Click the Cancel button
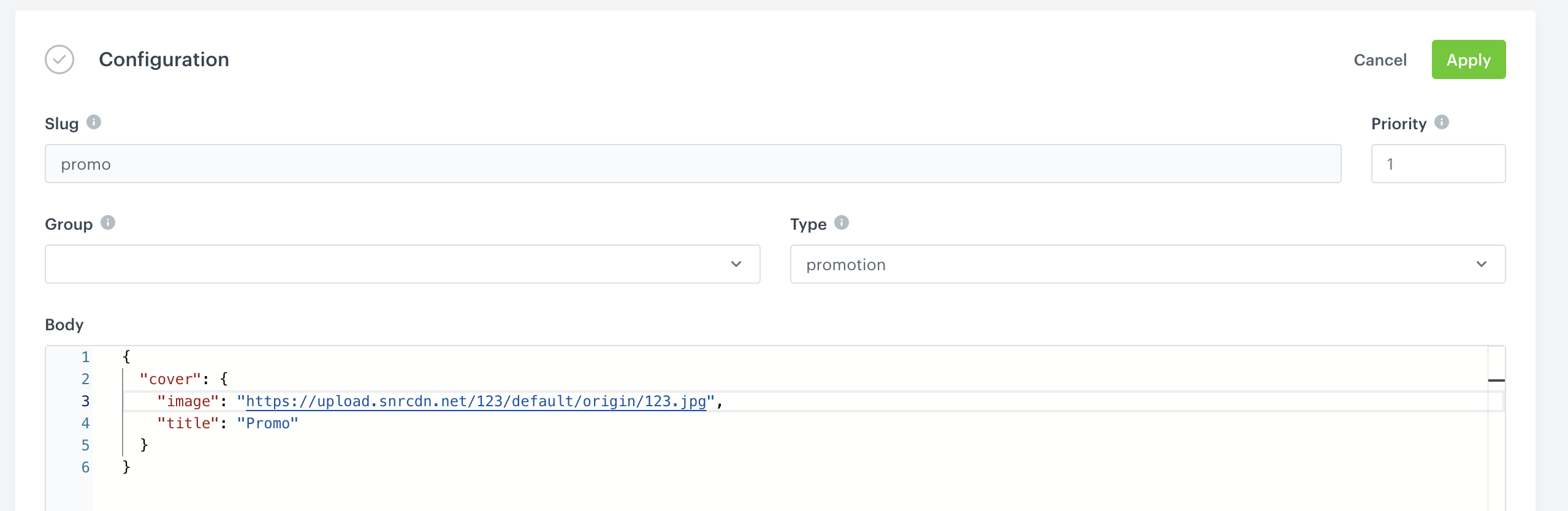This screenshot has height=511, width=1568. pos(1380,60)
